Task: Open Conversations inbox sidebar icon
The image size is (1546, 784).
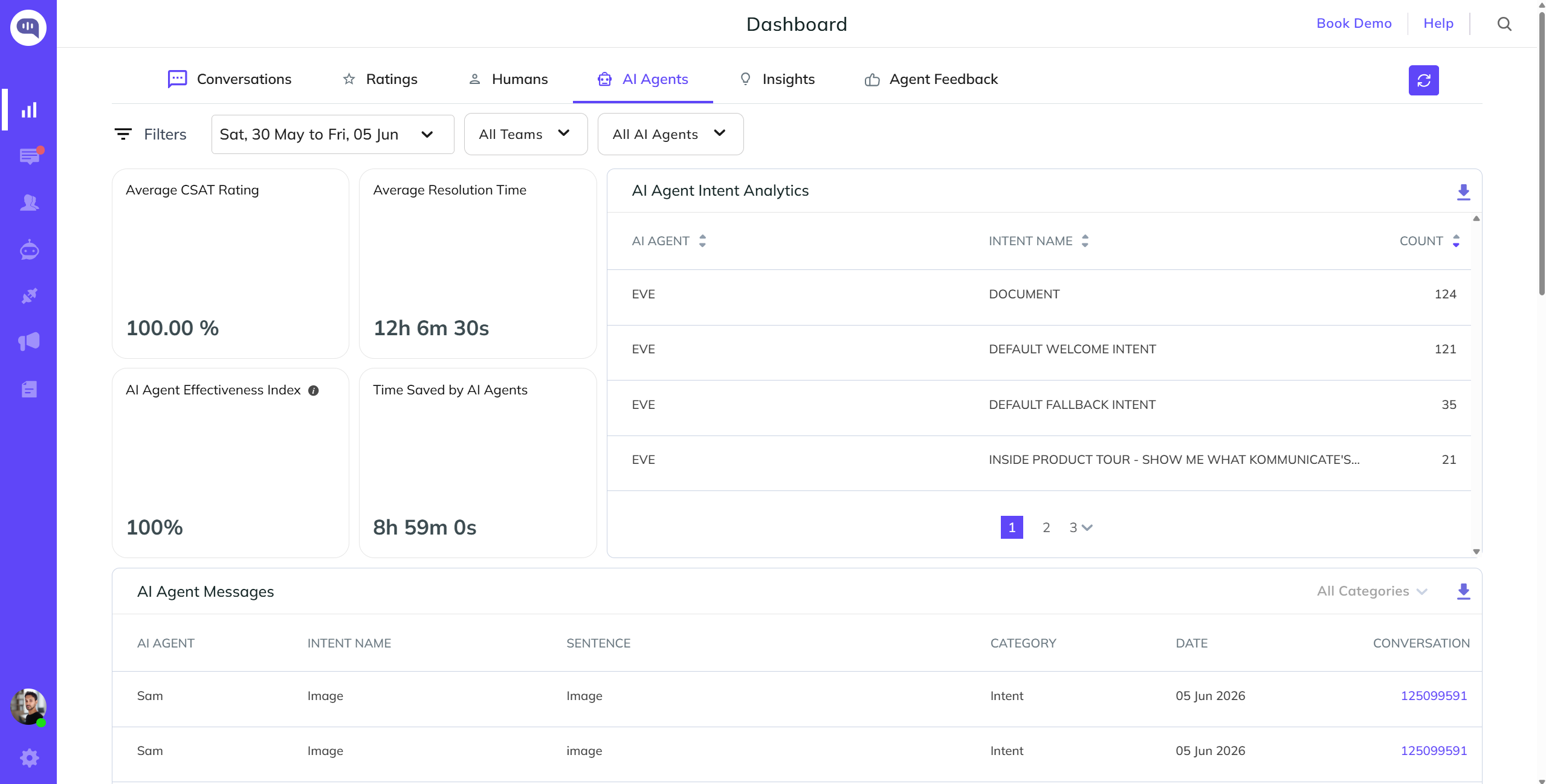Action: coord(29,156)
